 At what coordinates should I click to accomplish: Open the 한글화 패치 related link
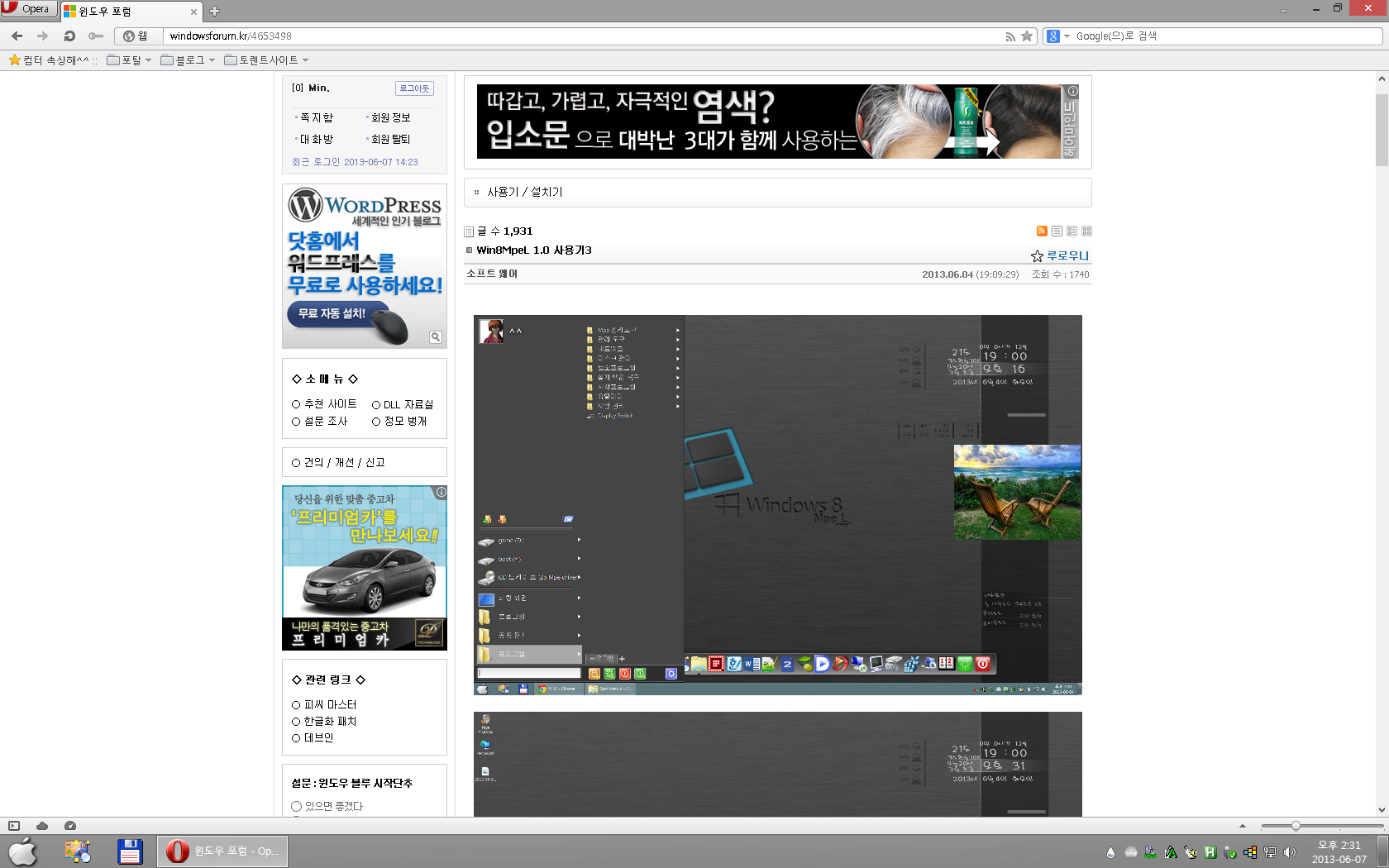(x=330, y=721)
